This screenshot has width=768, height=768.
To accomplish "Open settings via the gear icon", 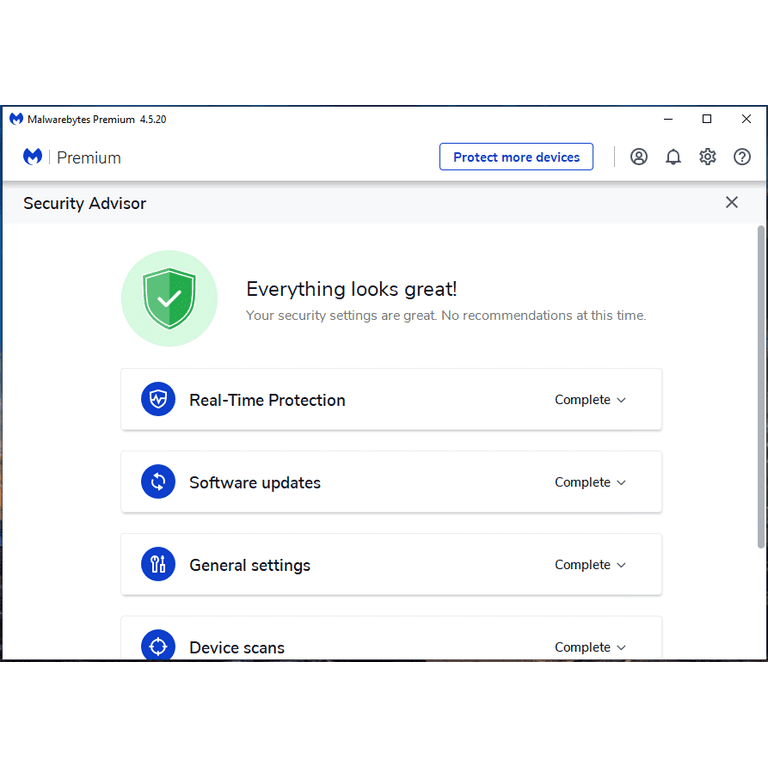I will pos(708,157).
